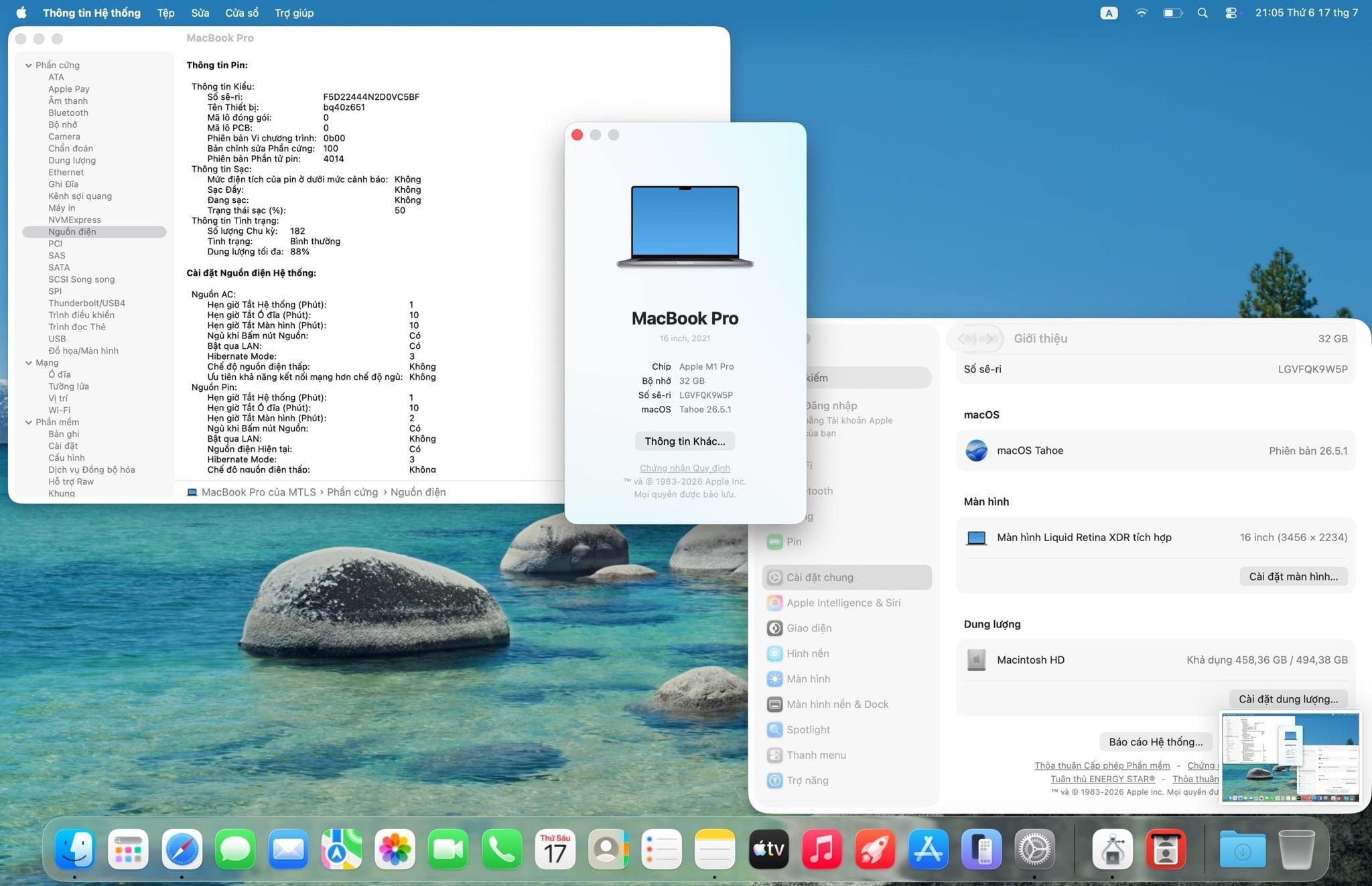The image size is (1372, 886).
Task: Open Safari from the Dock
Action: click(x=182, y=849)
